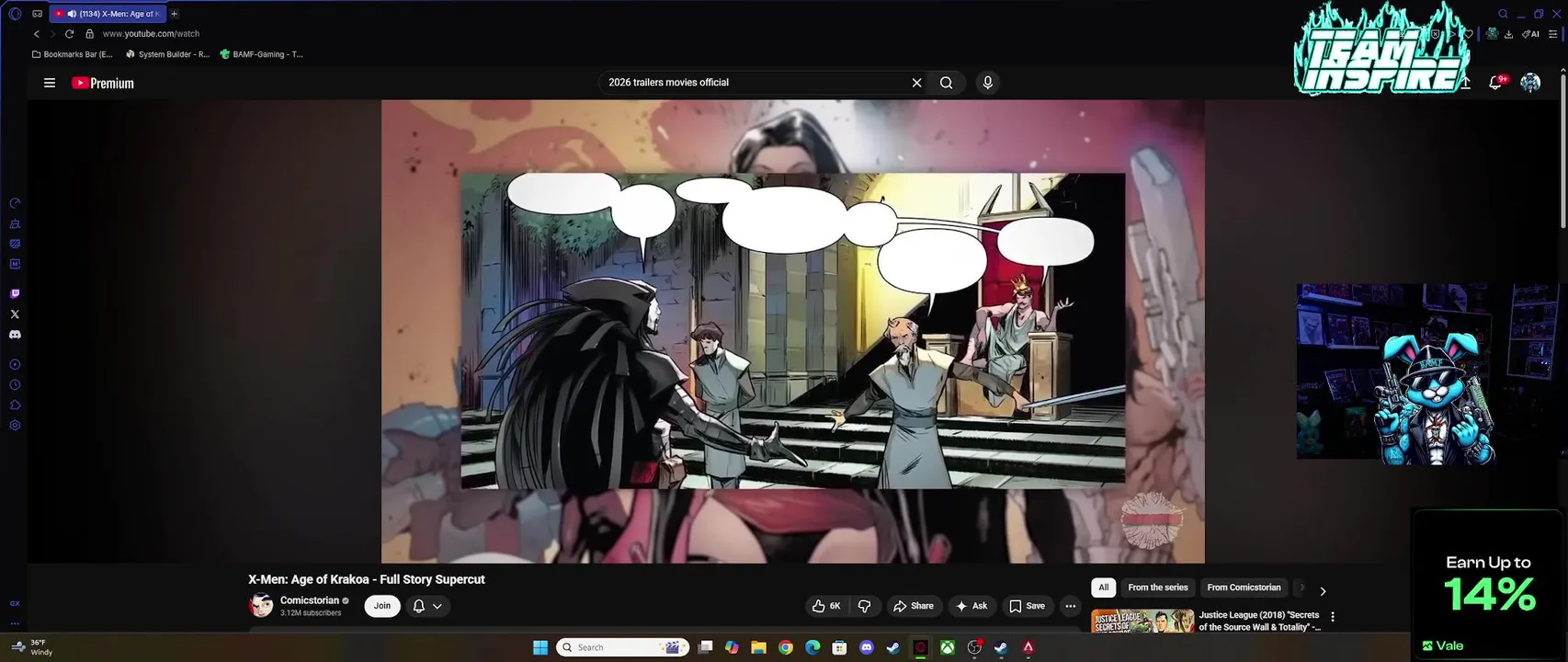The image size is (1568, 662).
Task: Open the GX Corner gamepad icon
Action: pos(37,14)
